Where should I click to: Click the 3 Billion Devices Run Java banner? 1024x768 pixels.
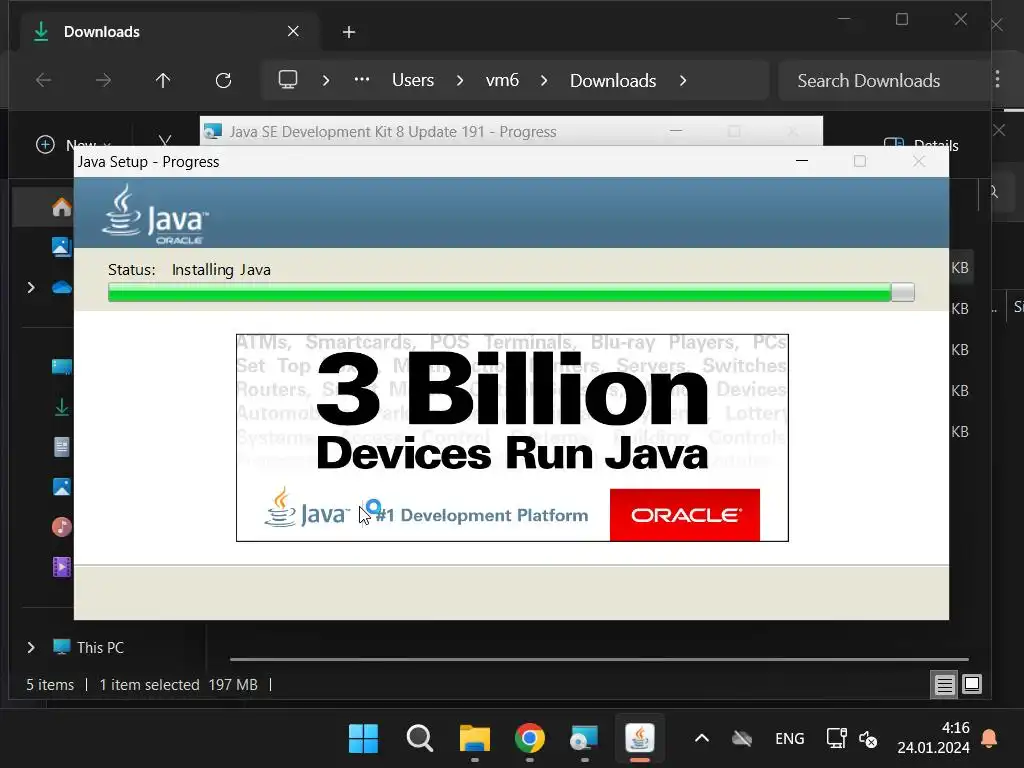[x=512, y=438]
